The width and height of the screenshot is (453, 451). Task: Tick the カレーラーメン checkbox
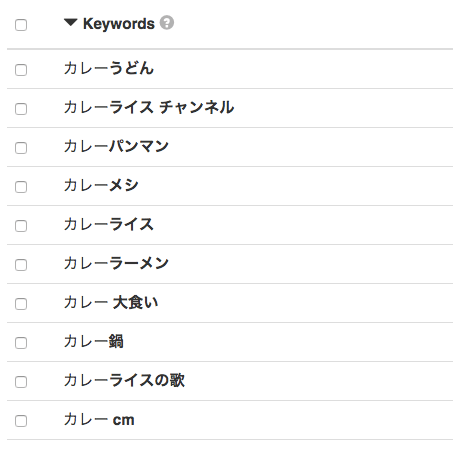[x=21, y=265]
